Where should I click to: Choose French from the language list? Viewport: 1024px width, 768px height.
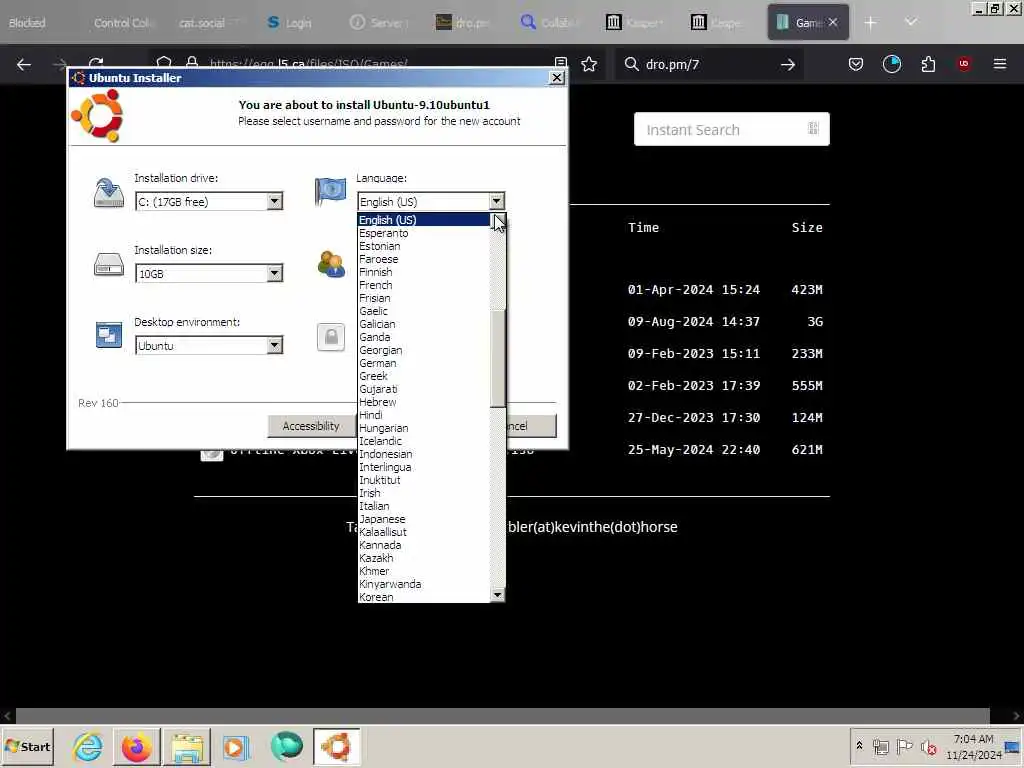click(x=376, y=285)
